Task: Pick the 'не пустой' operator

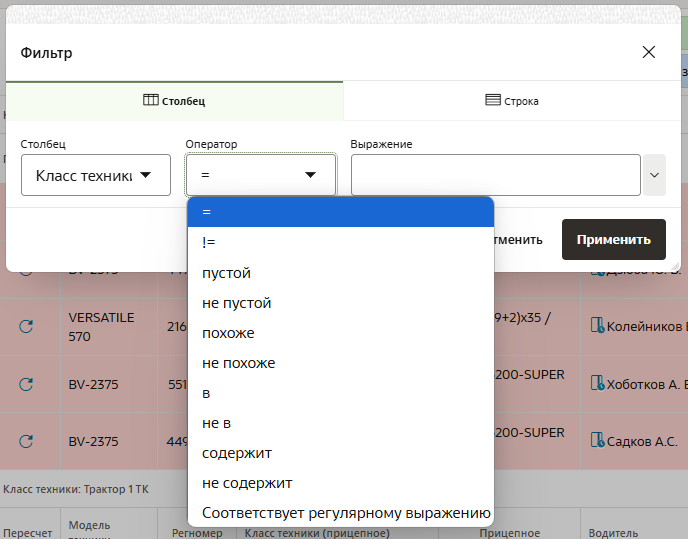Action: click(340, 303)
